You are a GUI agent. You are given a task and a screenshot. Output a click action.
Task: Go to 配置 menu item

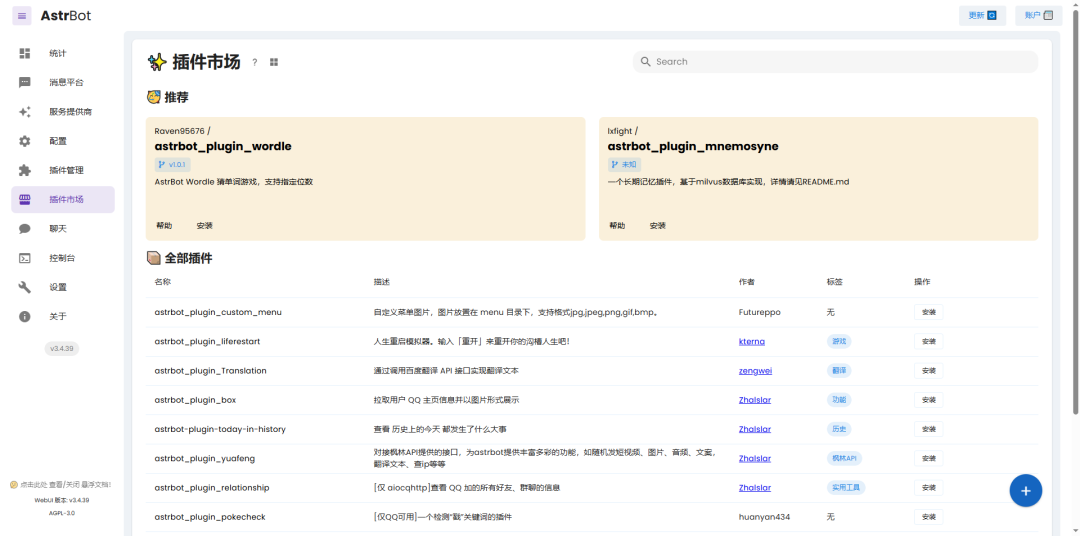63,141
